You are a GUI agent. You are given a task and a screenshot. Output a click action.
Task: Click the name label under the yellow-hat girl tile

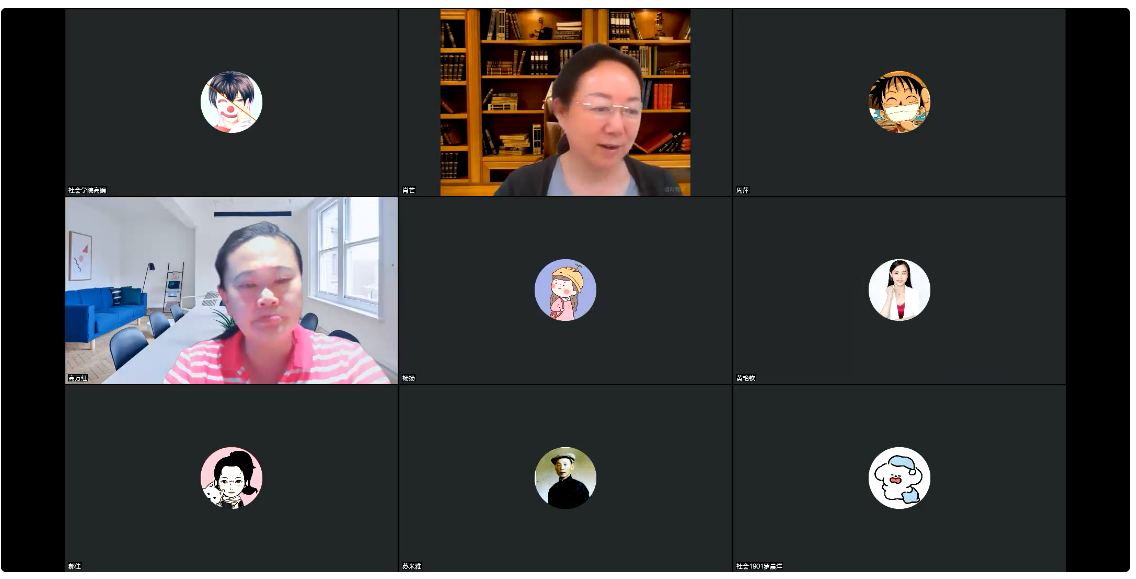(409, 378)
